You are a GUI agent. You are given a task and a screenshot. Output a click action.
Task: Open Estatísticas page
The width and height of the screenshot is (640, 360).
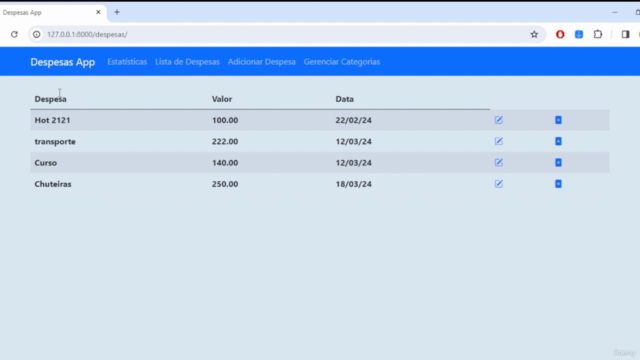[127, 62]
